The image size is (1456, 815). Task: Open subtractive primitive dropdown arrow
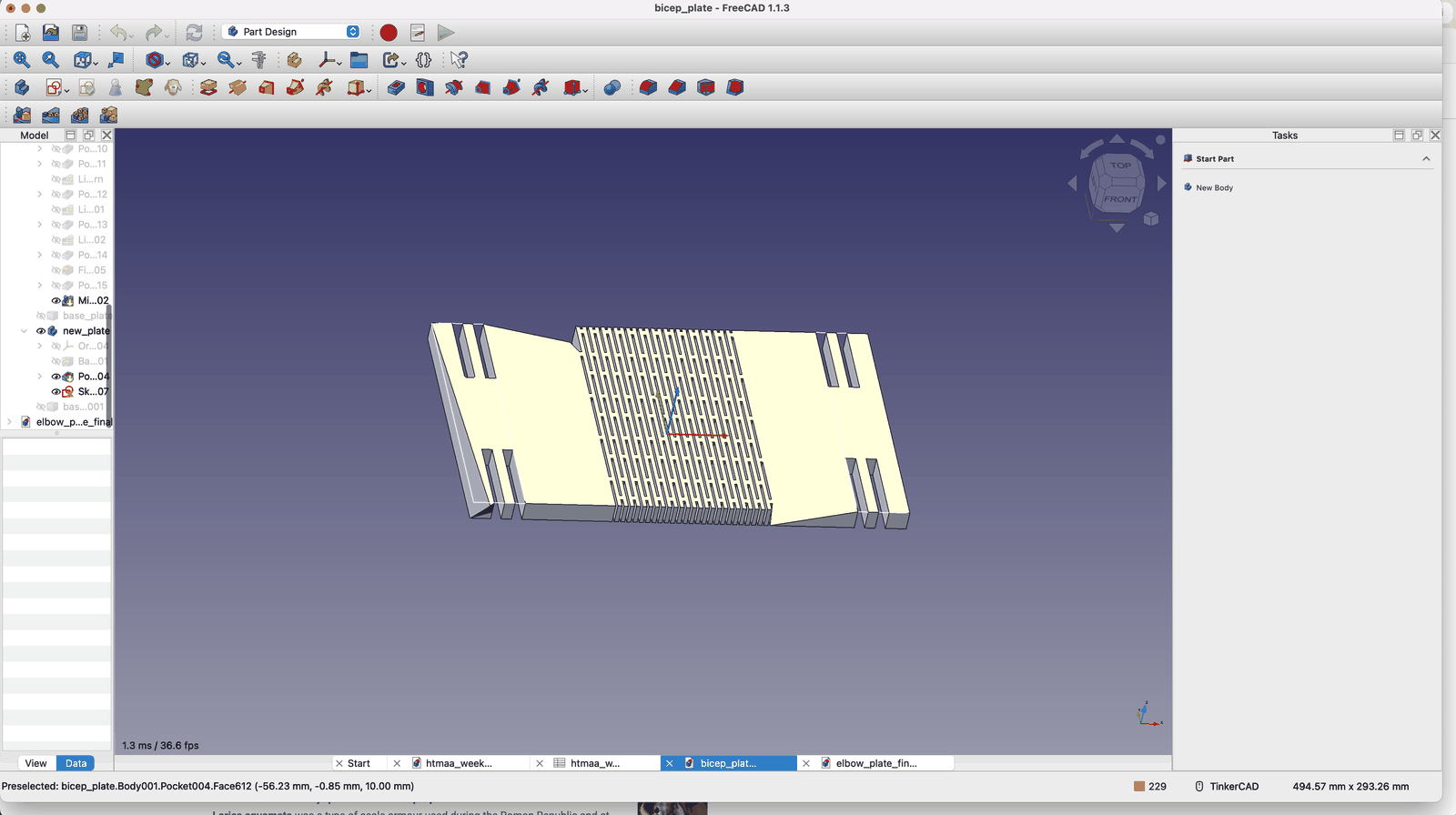pyautogui.click(x=585, y=90)
